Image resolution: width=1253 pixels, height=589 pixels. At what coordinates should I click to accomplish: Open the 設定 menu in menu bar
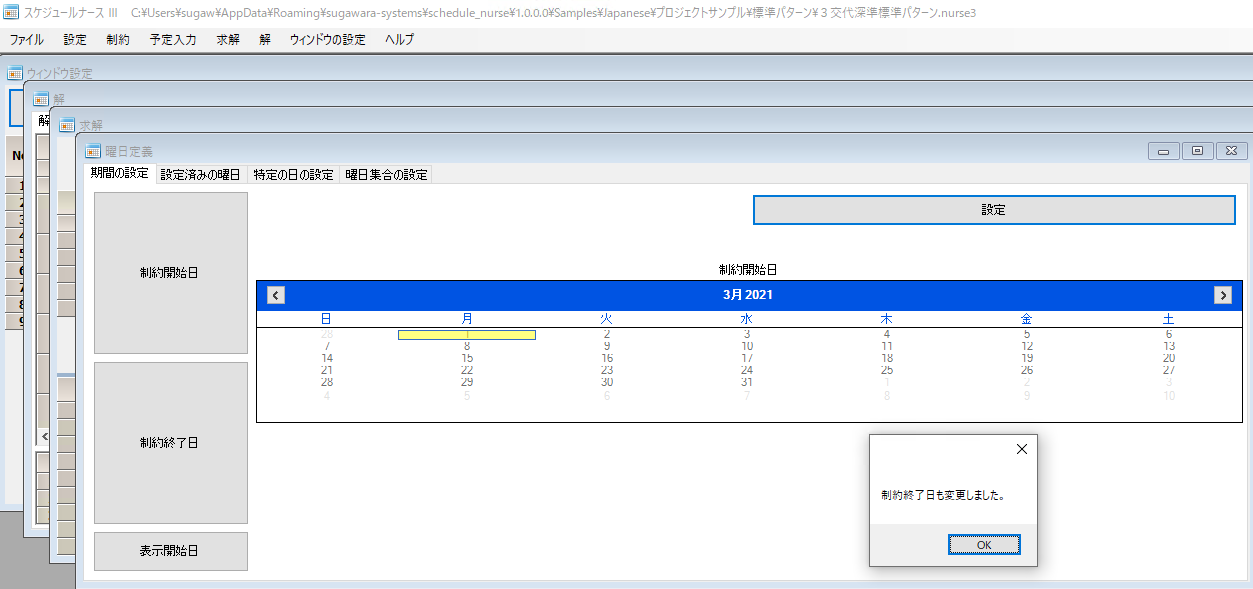(x=75, y=40)
